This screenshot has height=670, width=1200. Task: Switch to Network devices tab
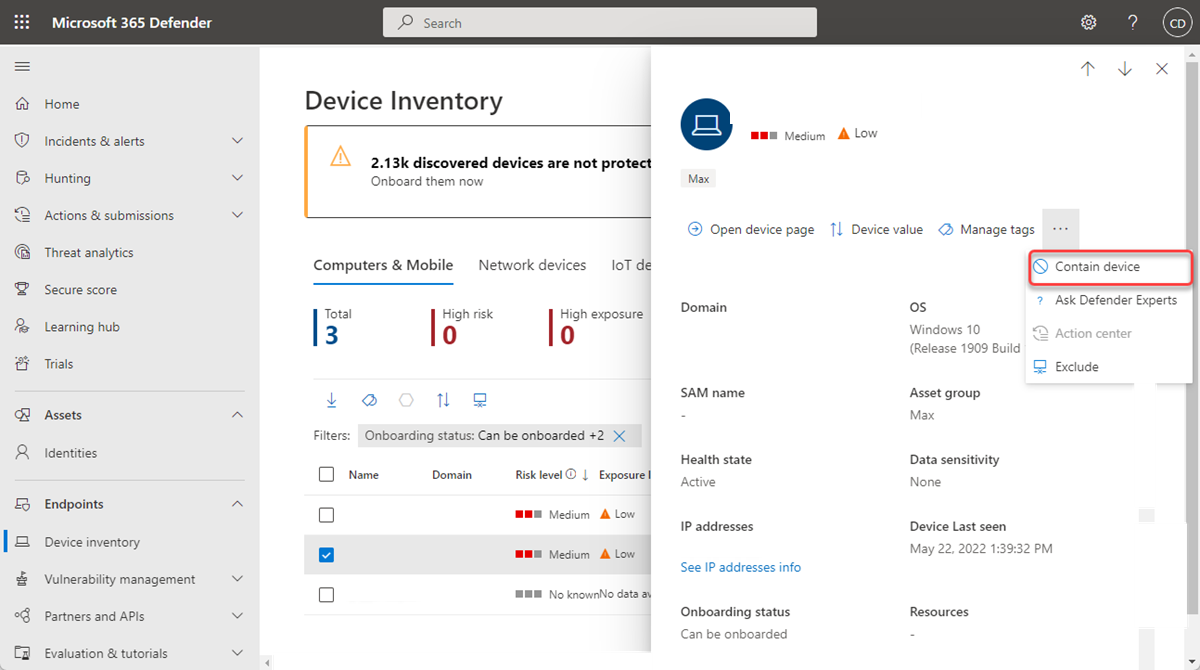tap(532, 265)
